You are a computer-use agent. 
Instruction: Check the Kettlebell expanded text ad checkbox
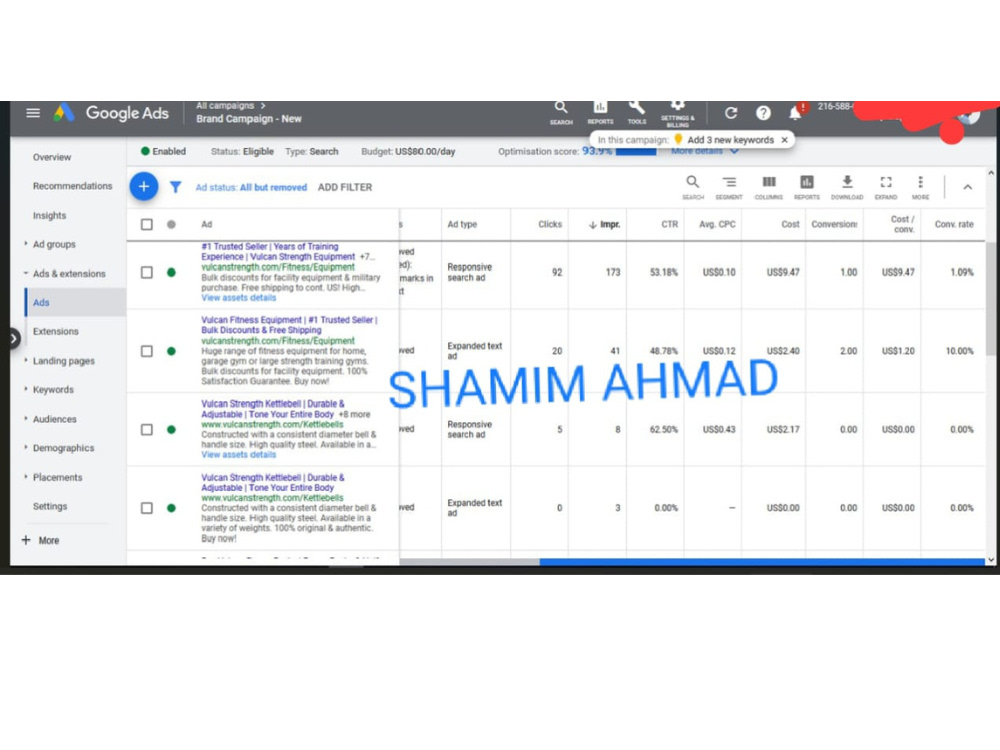point(147,508)
